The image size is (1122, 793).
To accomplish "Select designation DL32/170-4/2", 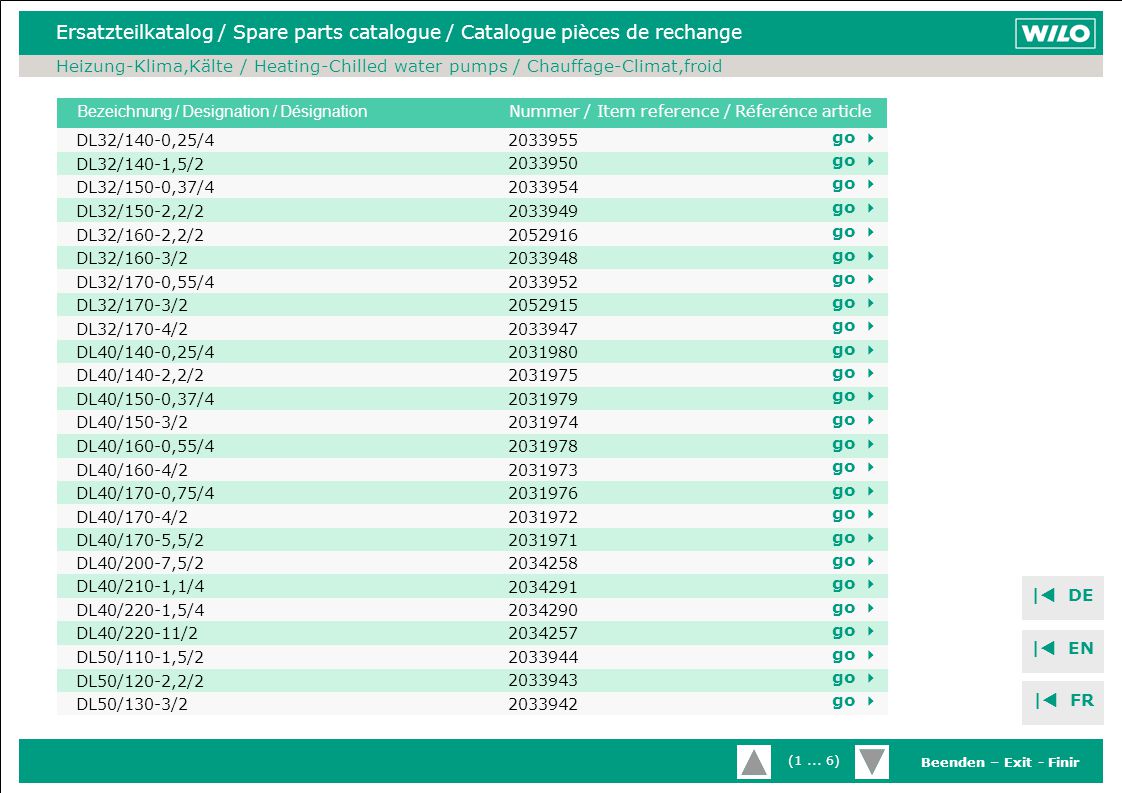I will (x=132, y=329).
